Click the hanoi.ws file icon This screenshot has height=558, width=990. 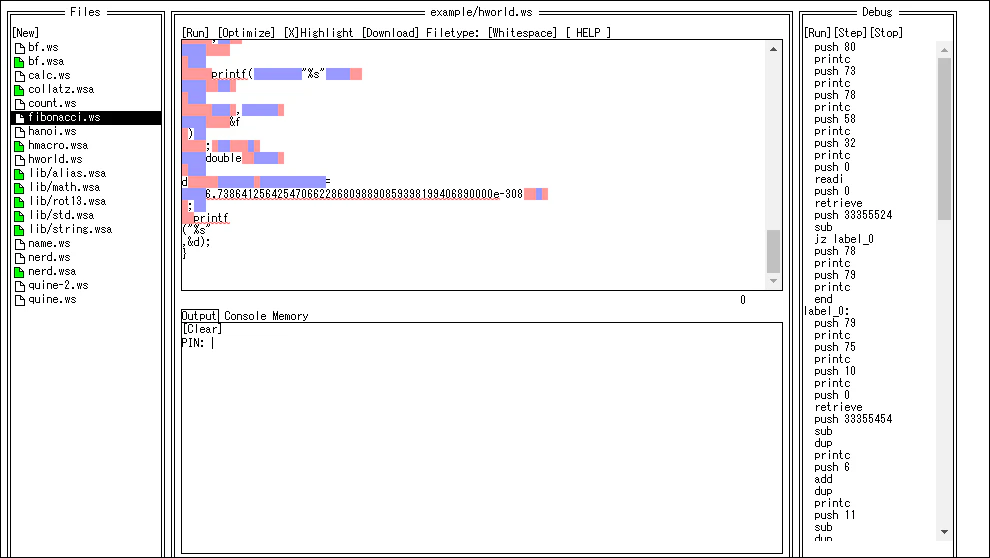point(20,132)
